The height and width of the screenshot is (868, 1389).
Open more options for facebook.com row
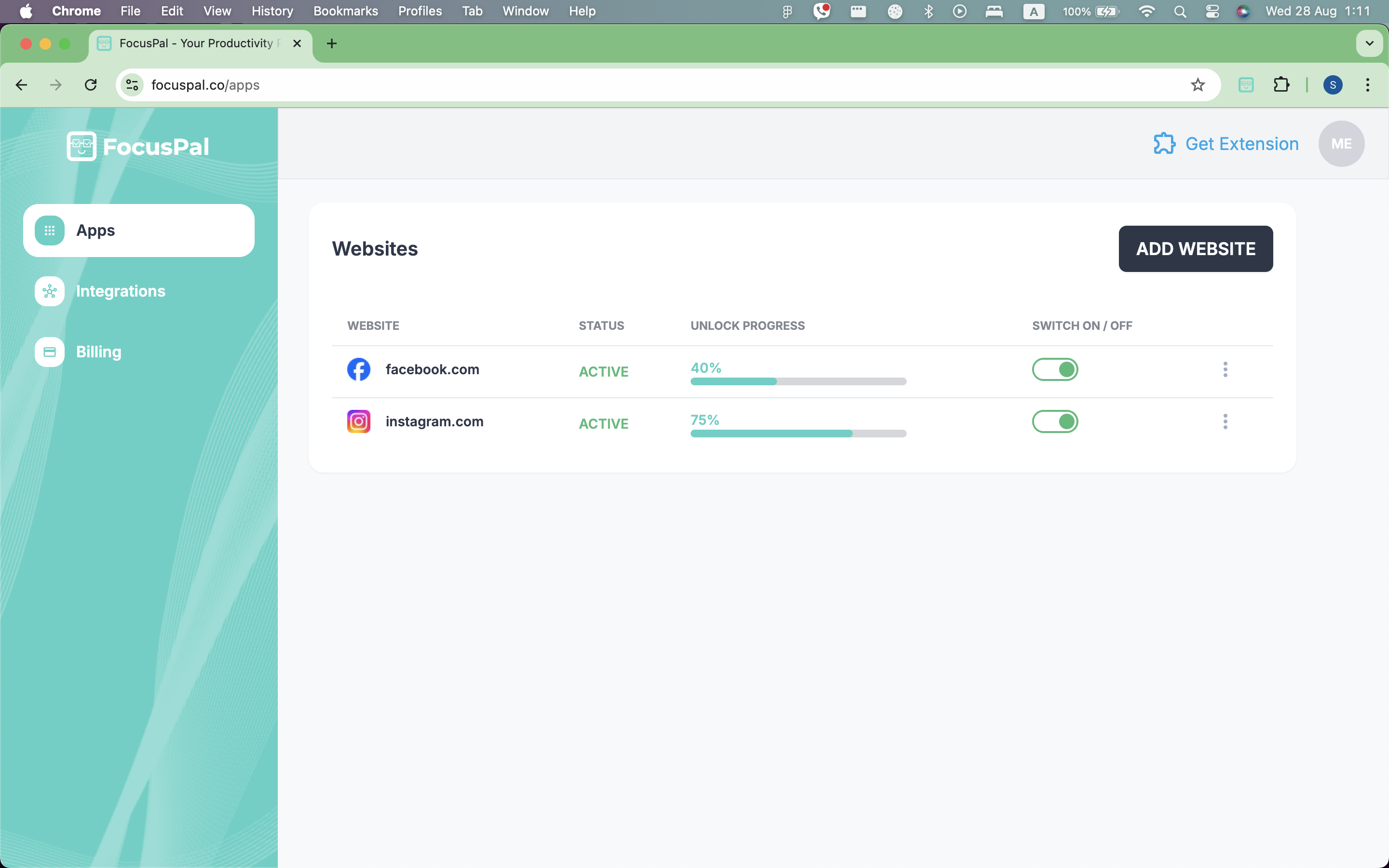(1225, 369)
